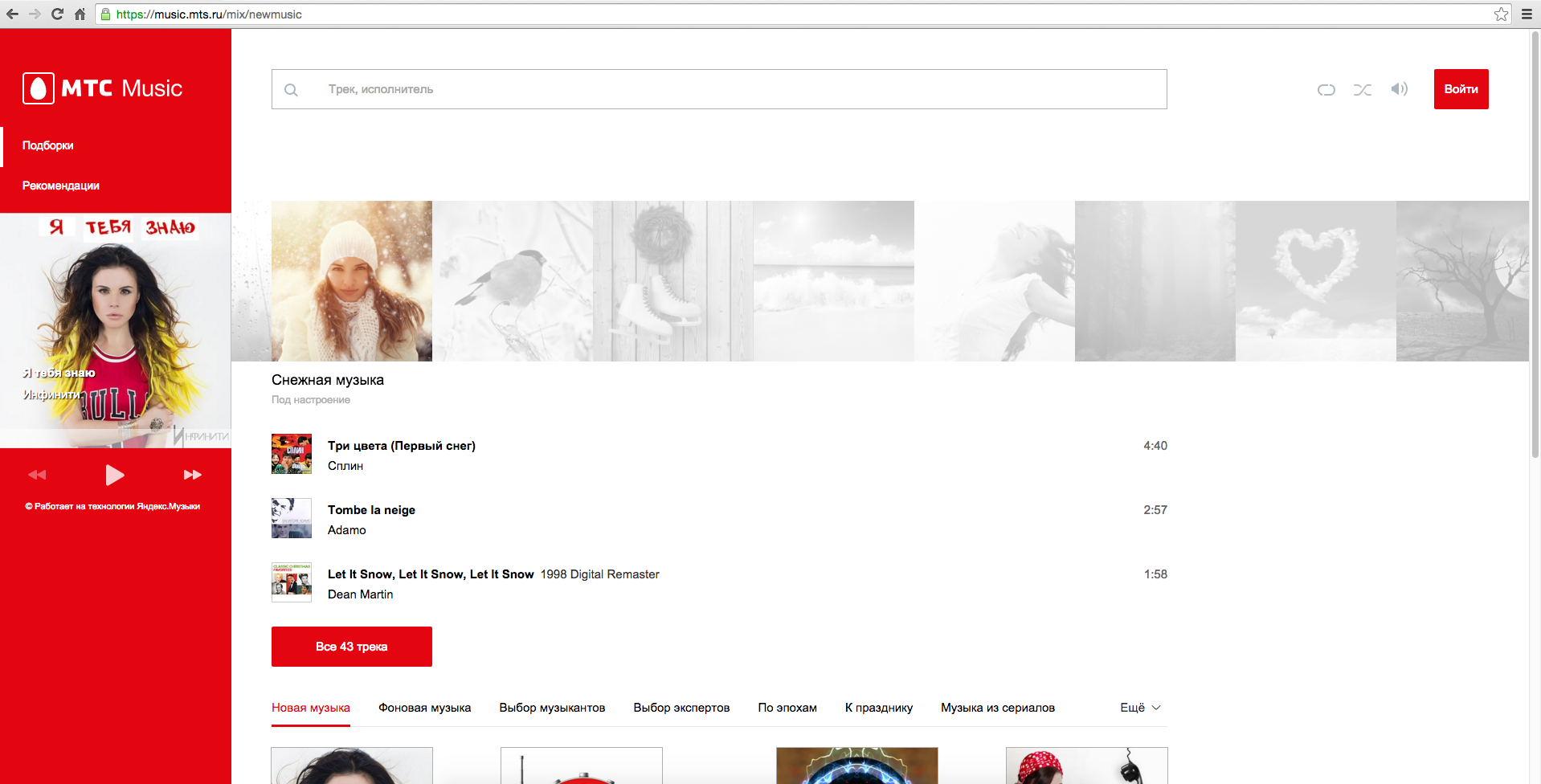The image size is (1541, 784).
Task: Open the browser home page icon
Action: (x=80, y=14)
